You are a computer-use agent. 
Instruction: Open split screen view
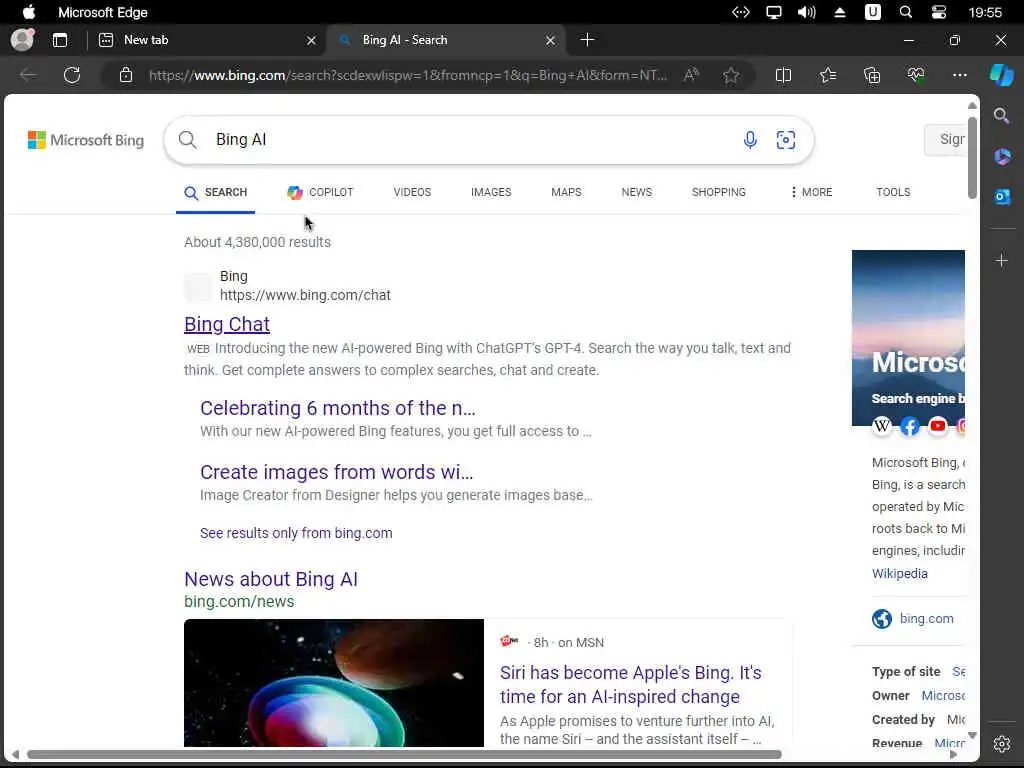[x=783, y=76]
